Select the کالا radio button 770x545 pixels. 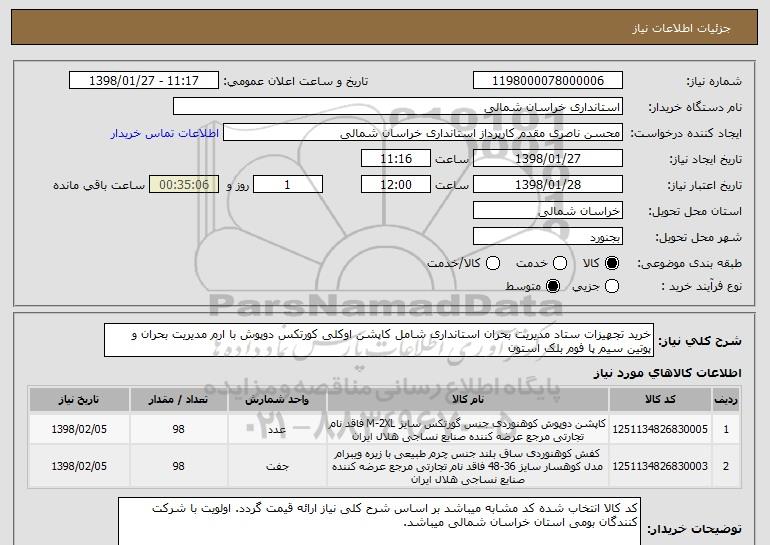pos(612,263)
